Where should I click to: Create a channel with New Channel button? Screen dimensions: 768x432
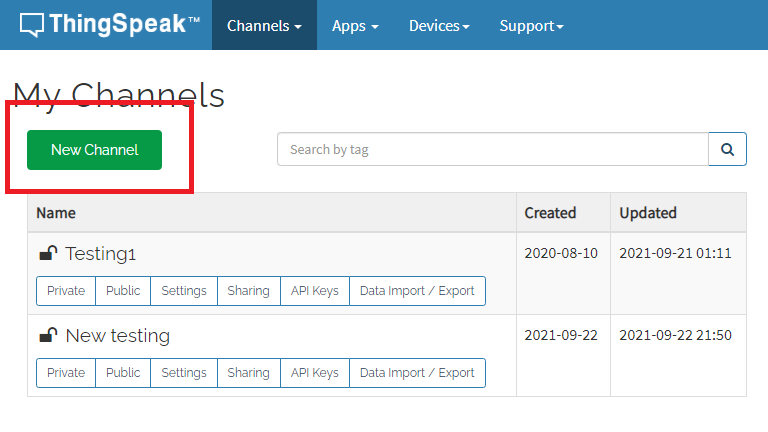point(95,150)
